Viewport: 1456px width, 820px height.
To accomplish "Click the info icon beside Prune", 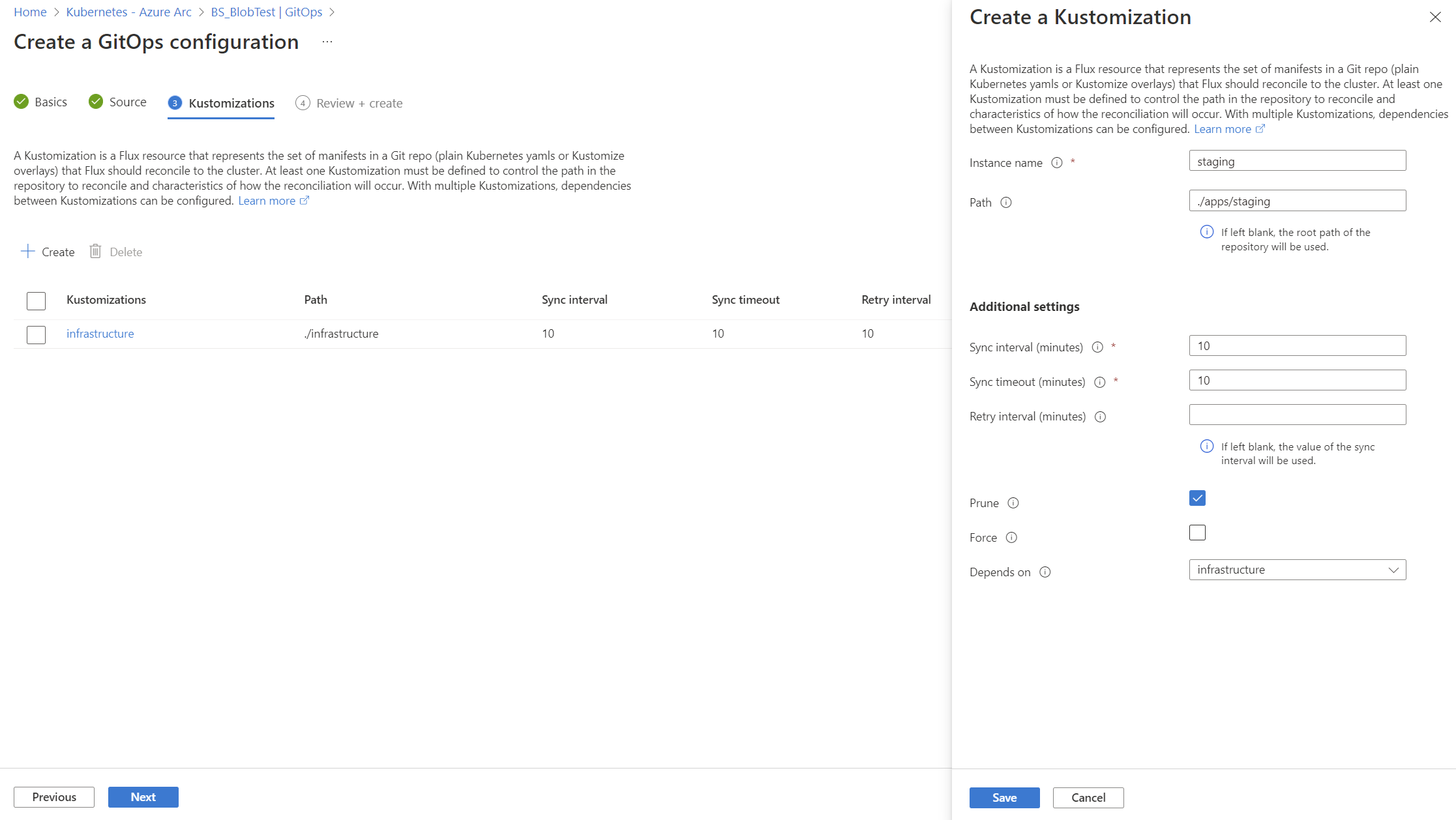I will pyautogui.click(x=1013, y=503).
